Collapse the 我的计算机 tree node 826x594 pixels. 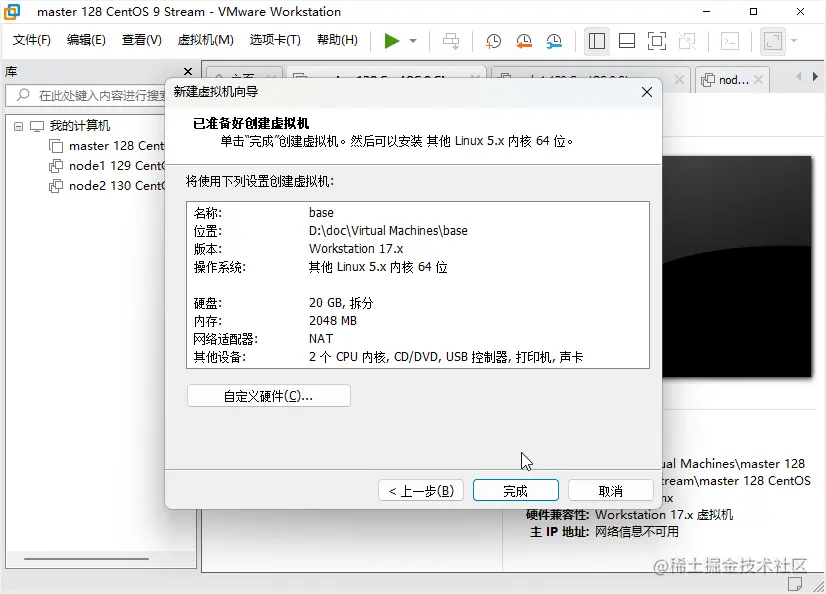coord(18,126)
